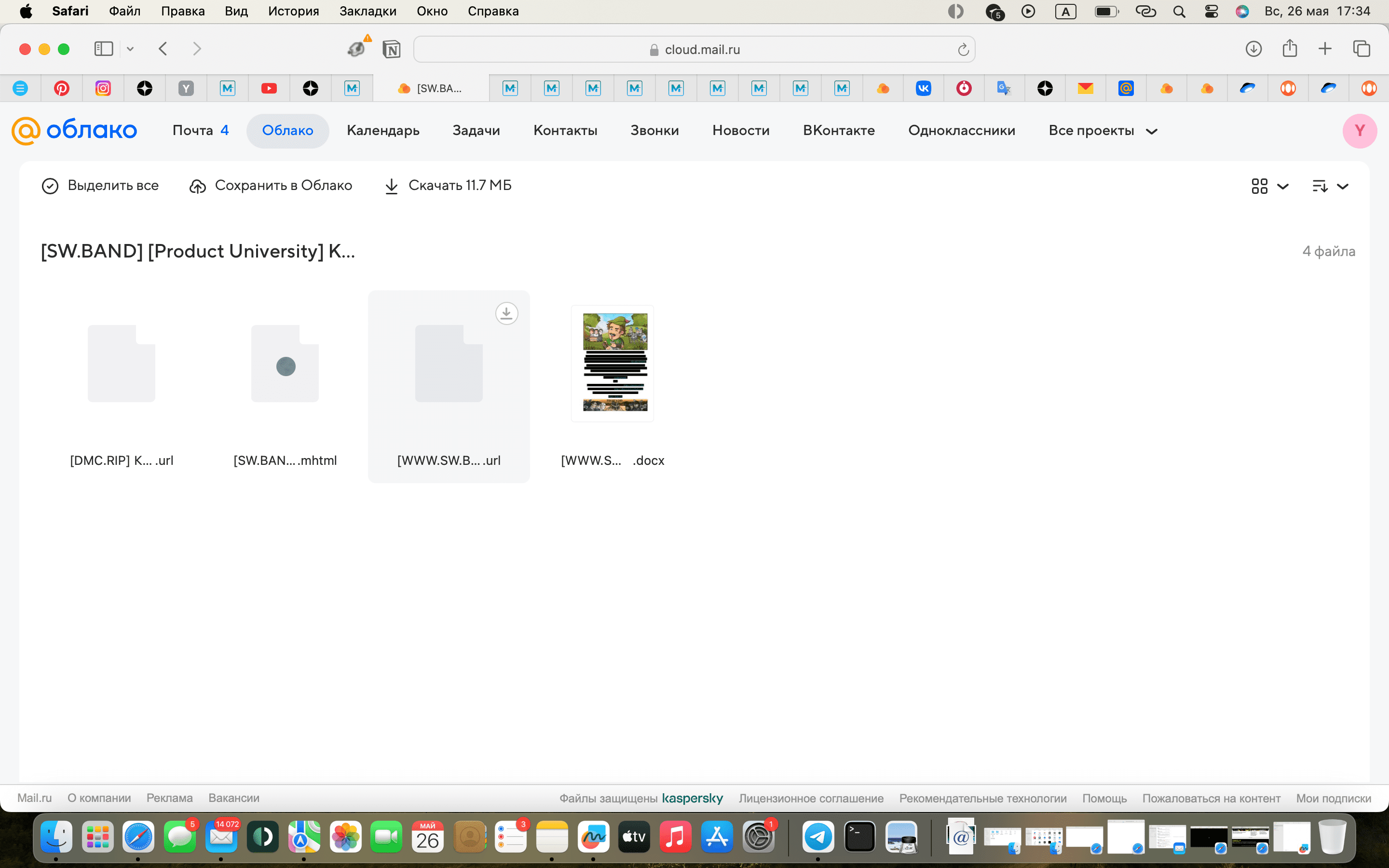
Task: Open the Notion extension icon
Action: [x=392, y=49]
